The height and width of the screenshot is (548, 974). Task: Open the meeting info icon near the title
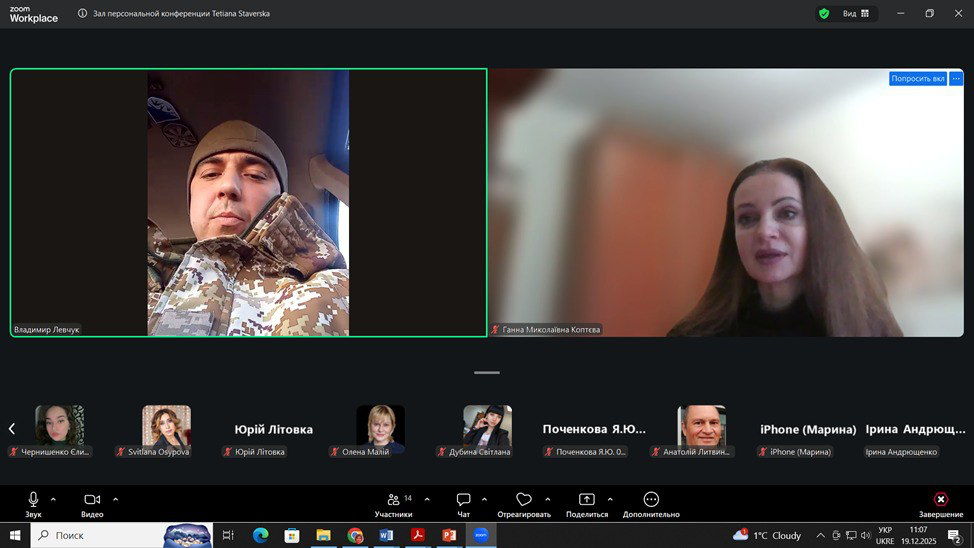click(x=83, y=14)
